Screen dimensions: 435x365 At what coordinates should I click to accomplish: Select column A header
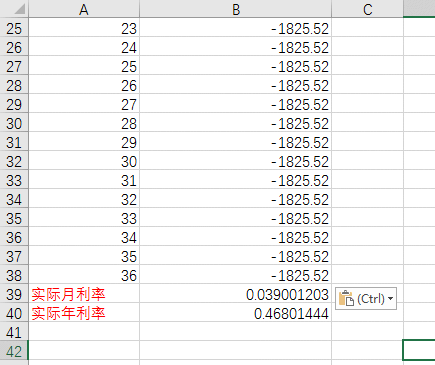(84, 9)
